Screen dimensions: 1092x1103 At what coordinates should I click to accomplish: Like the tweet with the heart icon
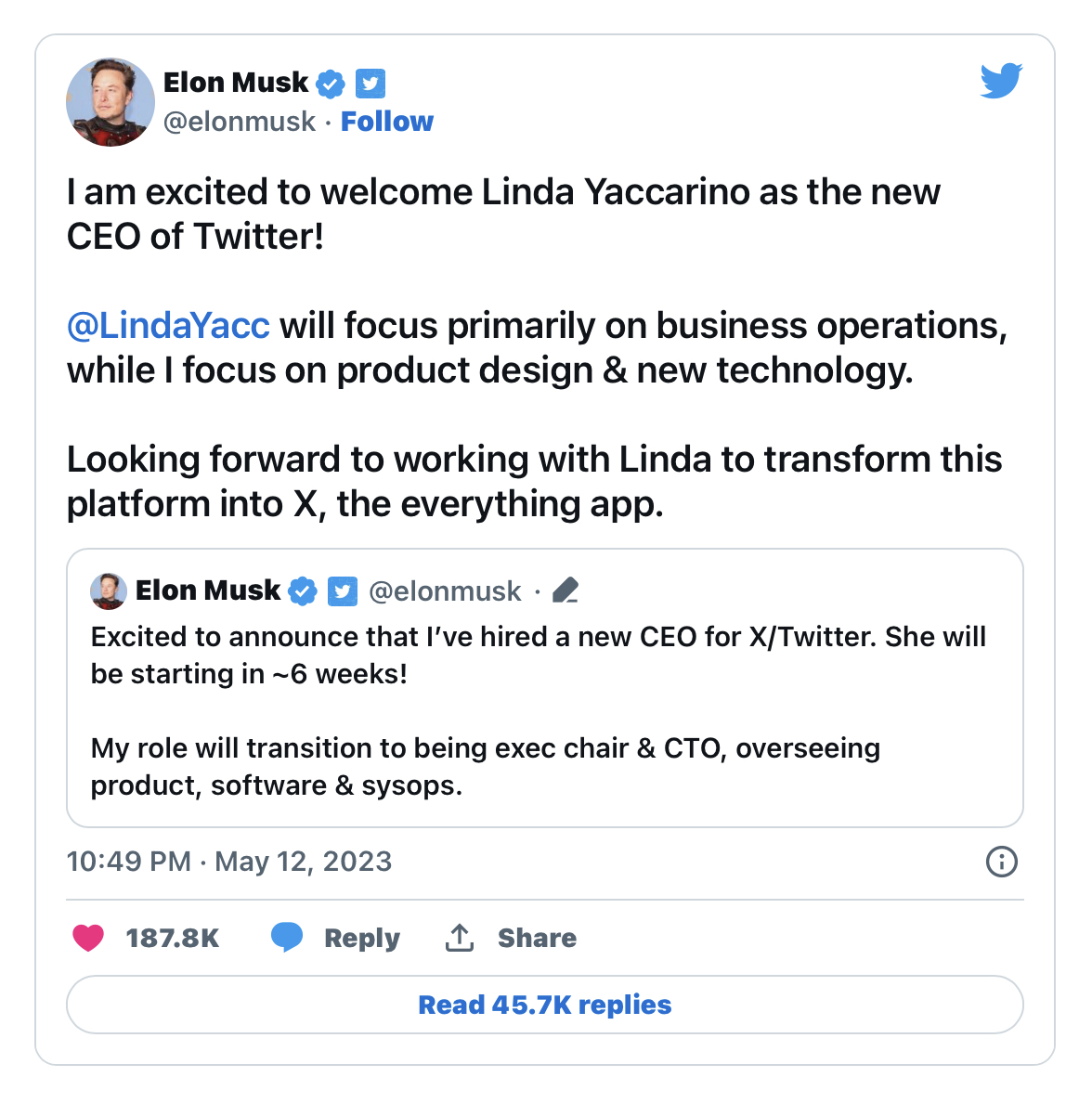pyautogui.click(x=88, y=938)
